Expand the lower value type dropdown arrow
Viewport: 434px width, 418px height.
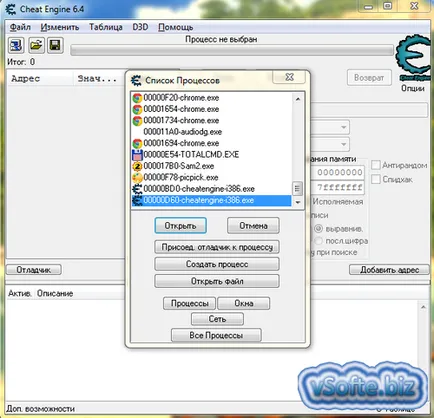click(344, 144)
